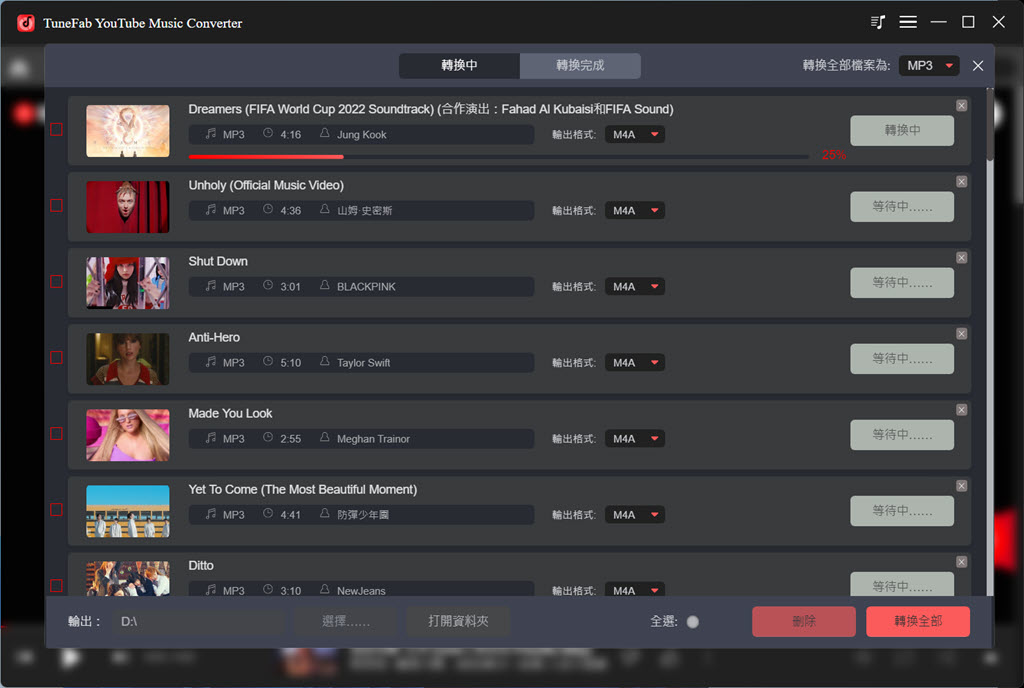This screenshot has width=1024, height=688.
Task: Tick the checkbox for Unholy track
Action: point(57,206)
